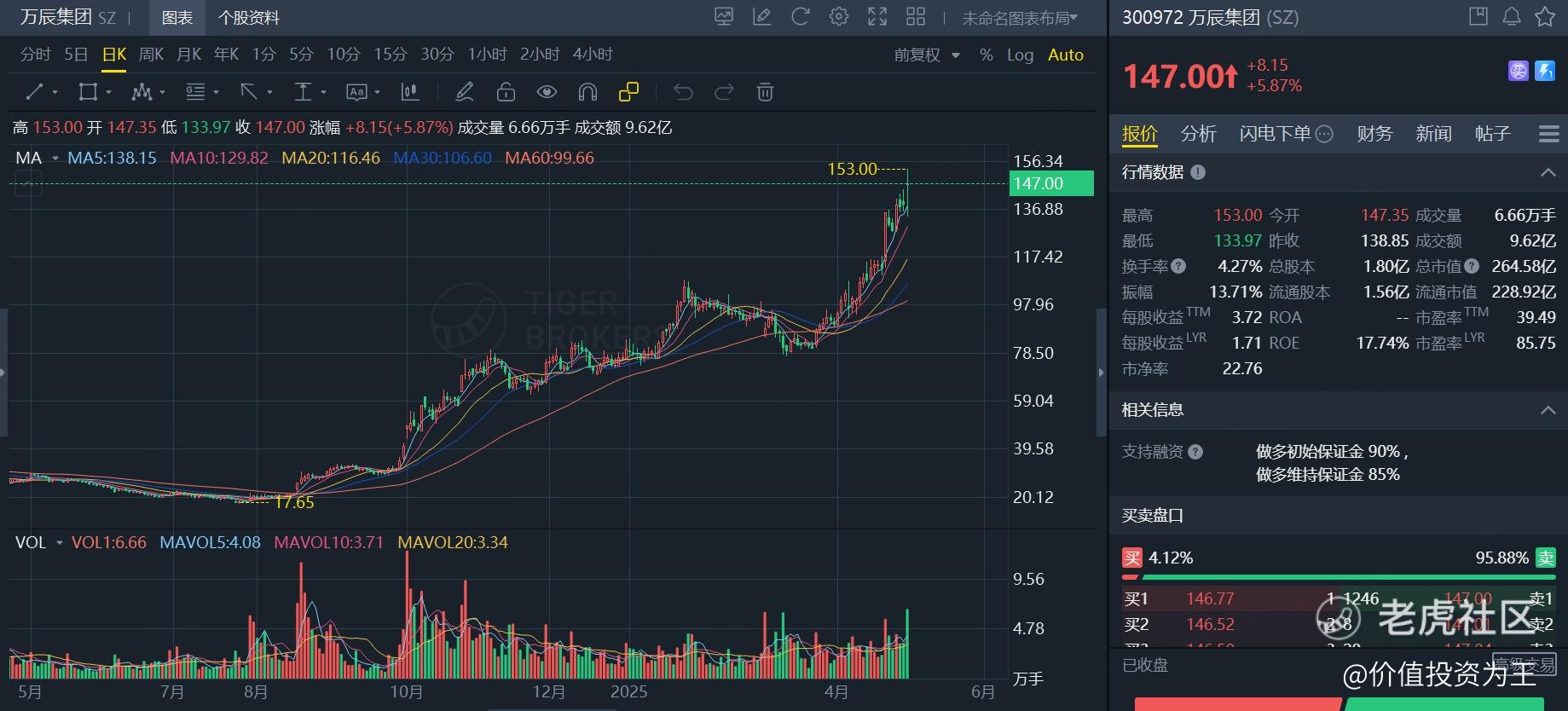Click the redo arrow
Image resolution: width=1568 pixels, height=711 pixels.
pos(724,92)
